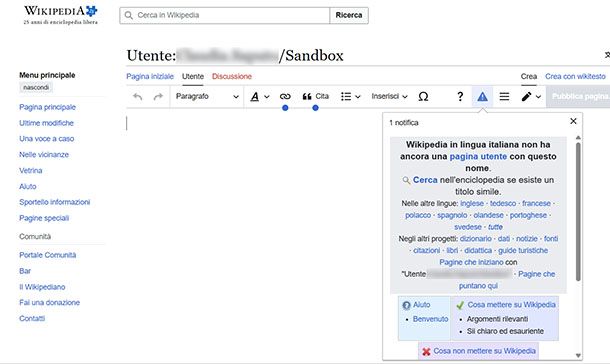This screenshot has height=364, width=610.
Task: Click the notification panel scrollbar thumb
Action: (x=578, y=212)
